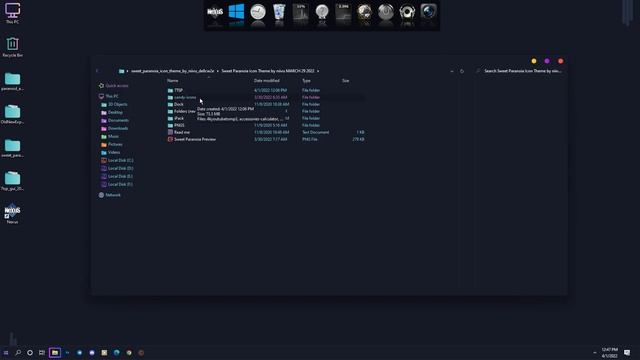640x360 pixels.
Task: Select the Nexus desktop shortcut
Action: coord(12,214)
